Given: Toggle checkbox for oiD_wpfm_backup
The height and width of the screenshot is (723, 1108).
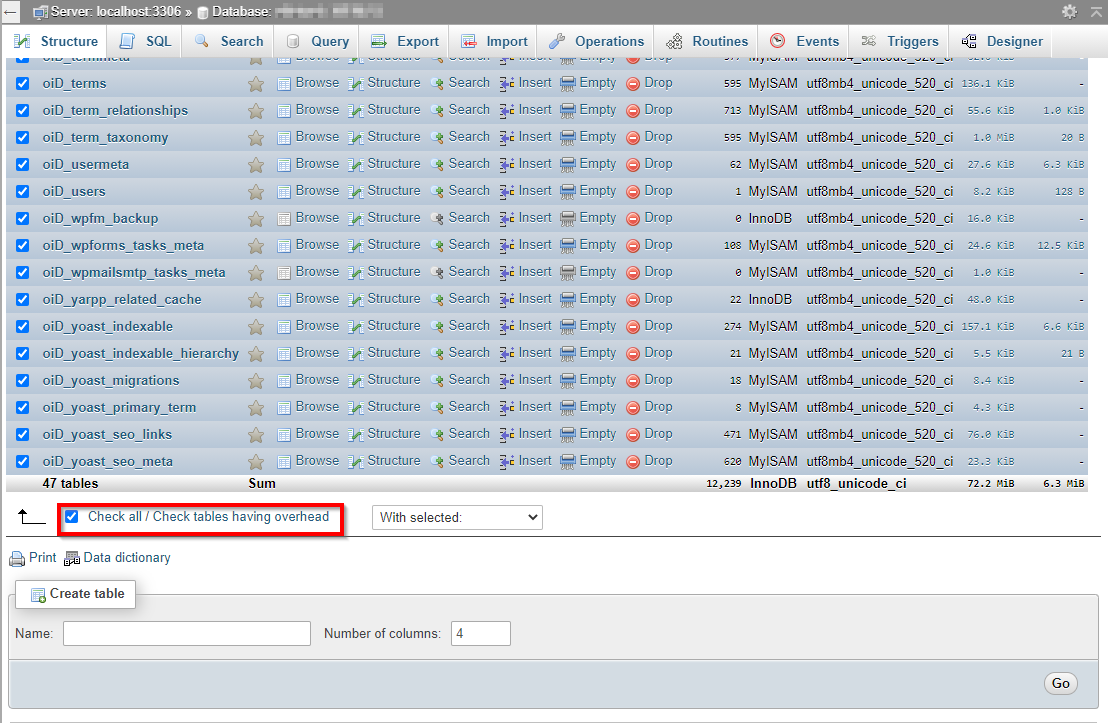Looking at the screenshot, I should pos(23,218).
